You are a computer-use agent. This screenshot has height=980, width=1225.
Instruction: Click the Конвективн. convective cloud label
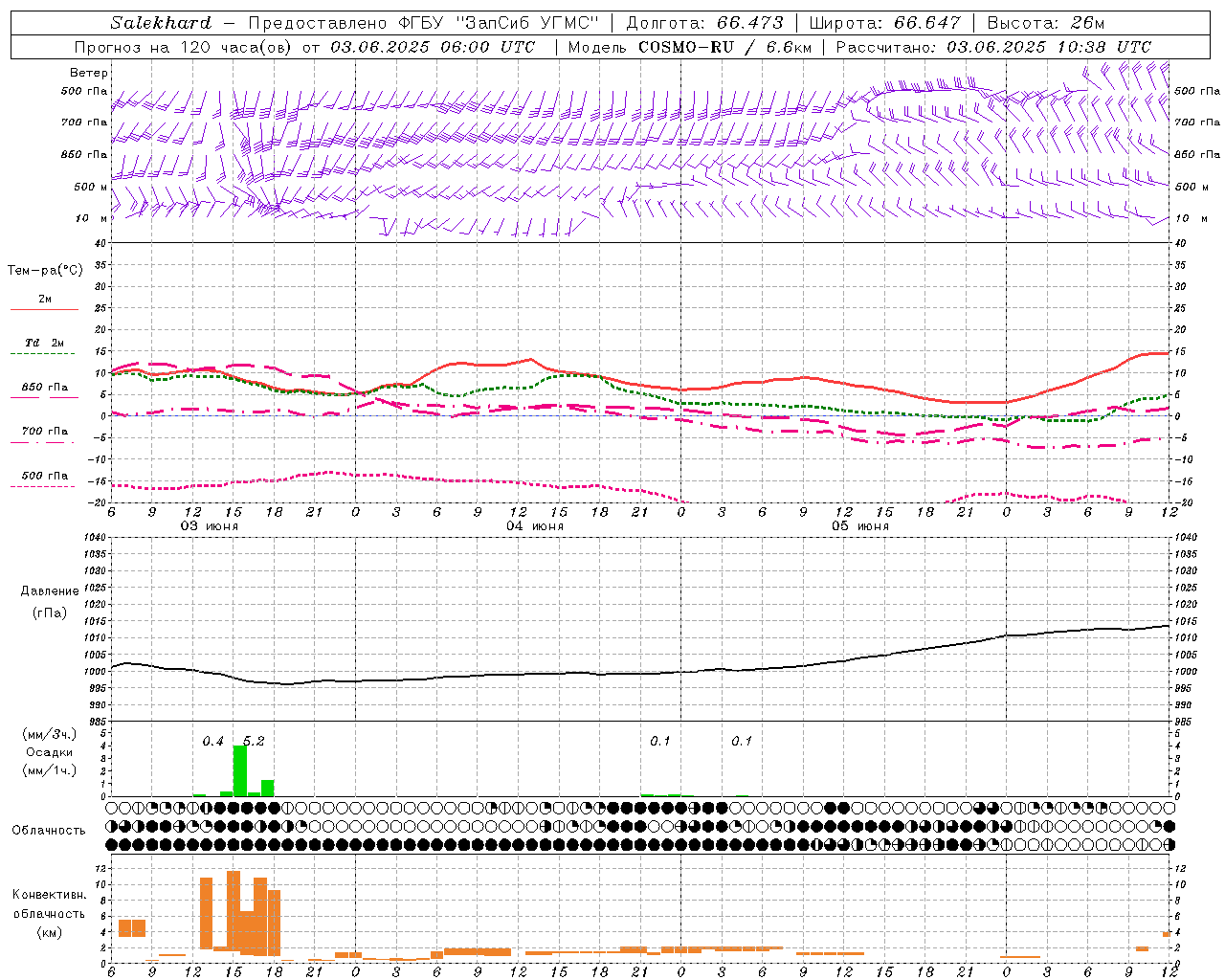point(49,895)
